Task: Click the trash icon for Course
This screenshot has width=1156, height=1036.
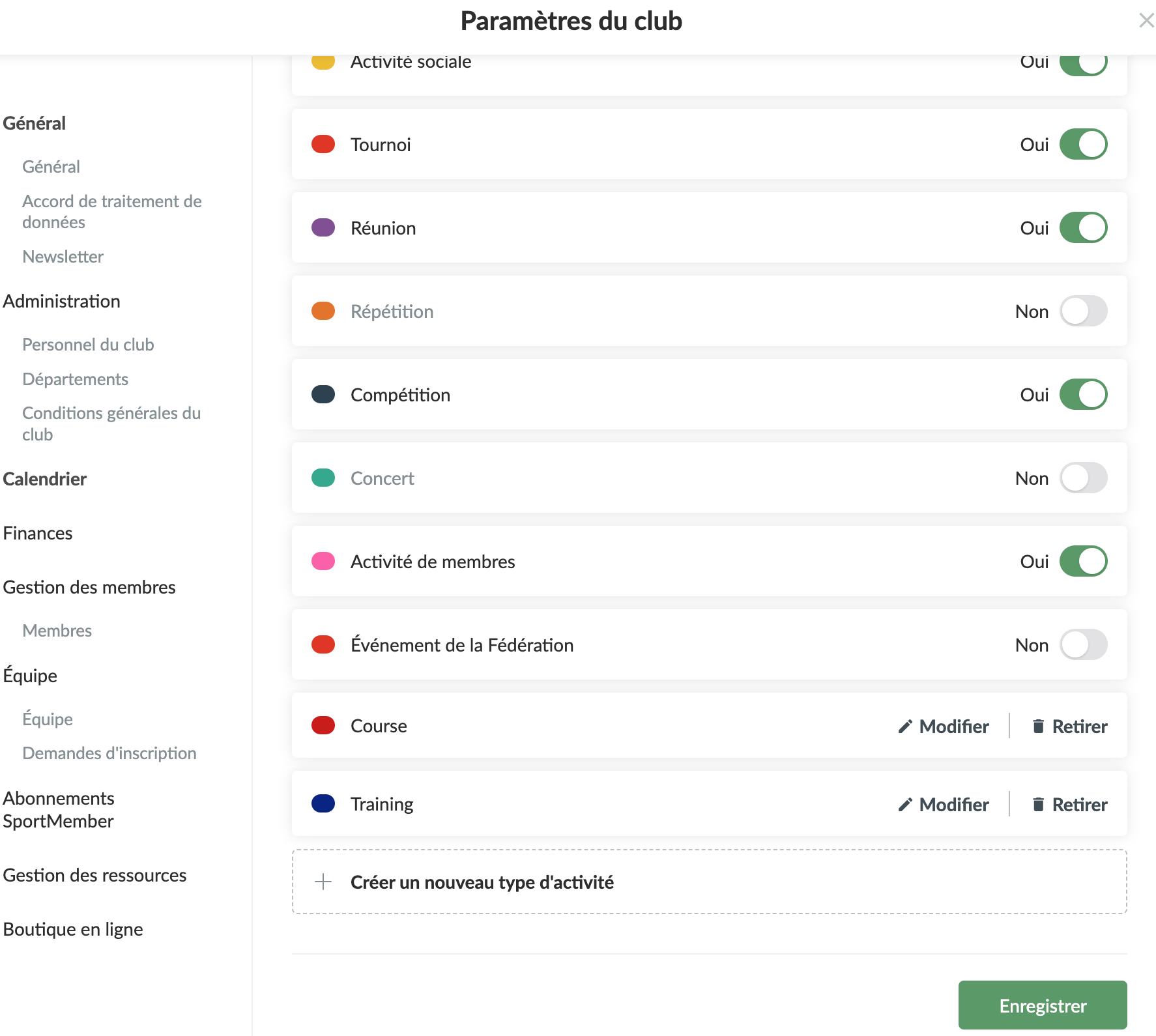Action: (x=1038, y=727)
